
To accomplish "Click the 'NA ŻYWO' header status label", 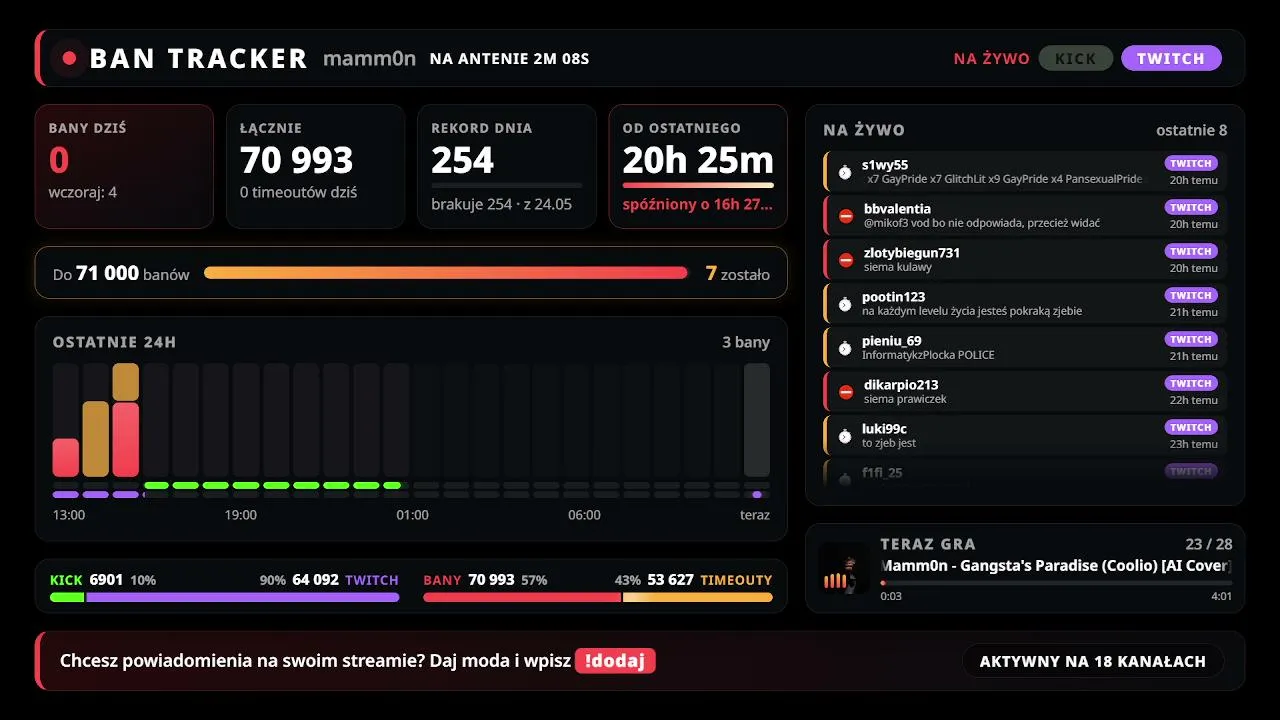I will click(991, 59).
